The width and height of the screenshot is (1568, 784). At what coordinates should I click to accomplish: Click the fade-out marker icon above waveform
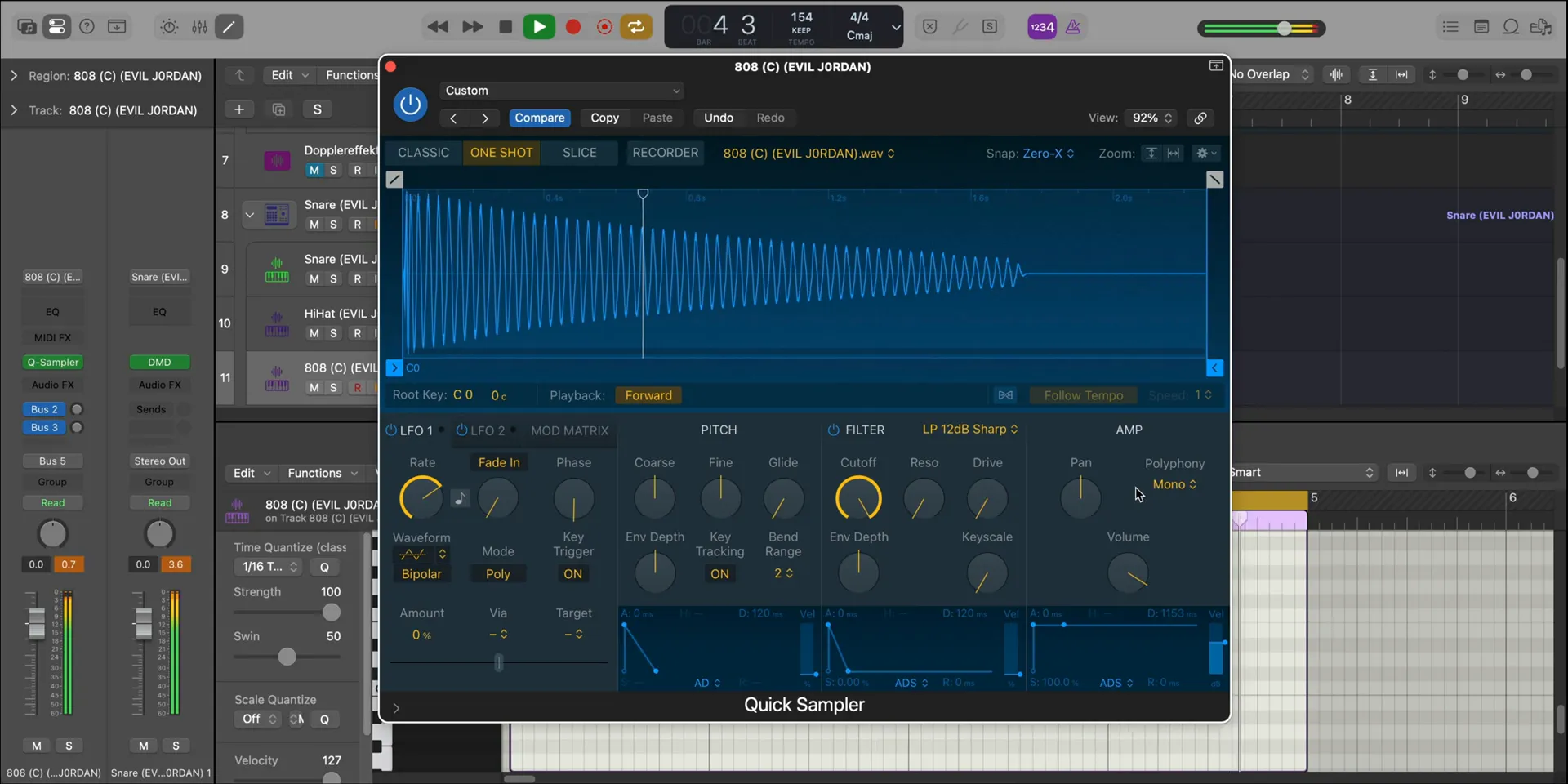[x=1215, y=180]
